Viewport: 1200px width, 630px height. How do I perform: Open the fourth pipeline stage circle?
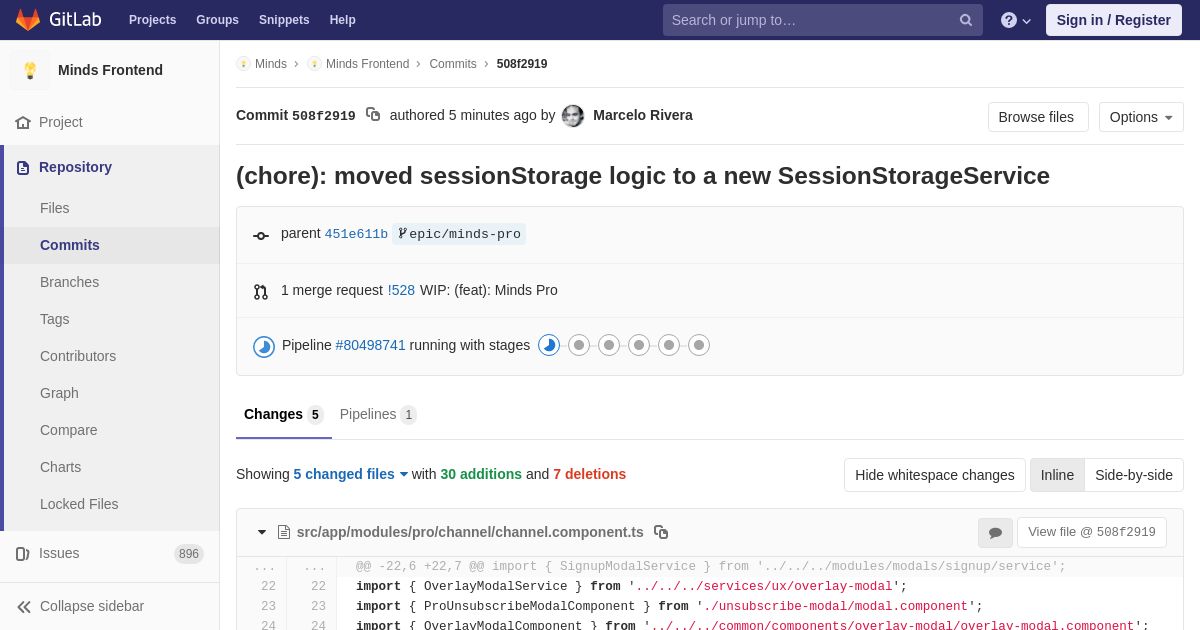(639, 345)
